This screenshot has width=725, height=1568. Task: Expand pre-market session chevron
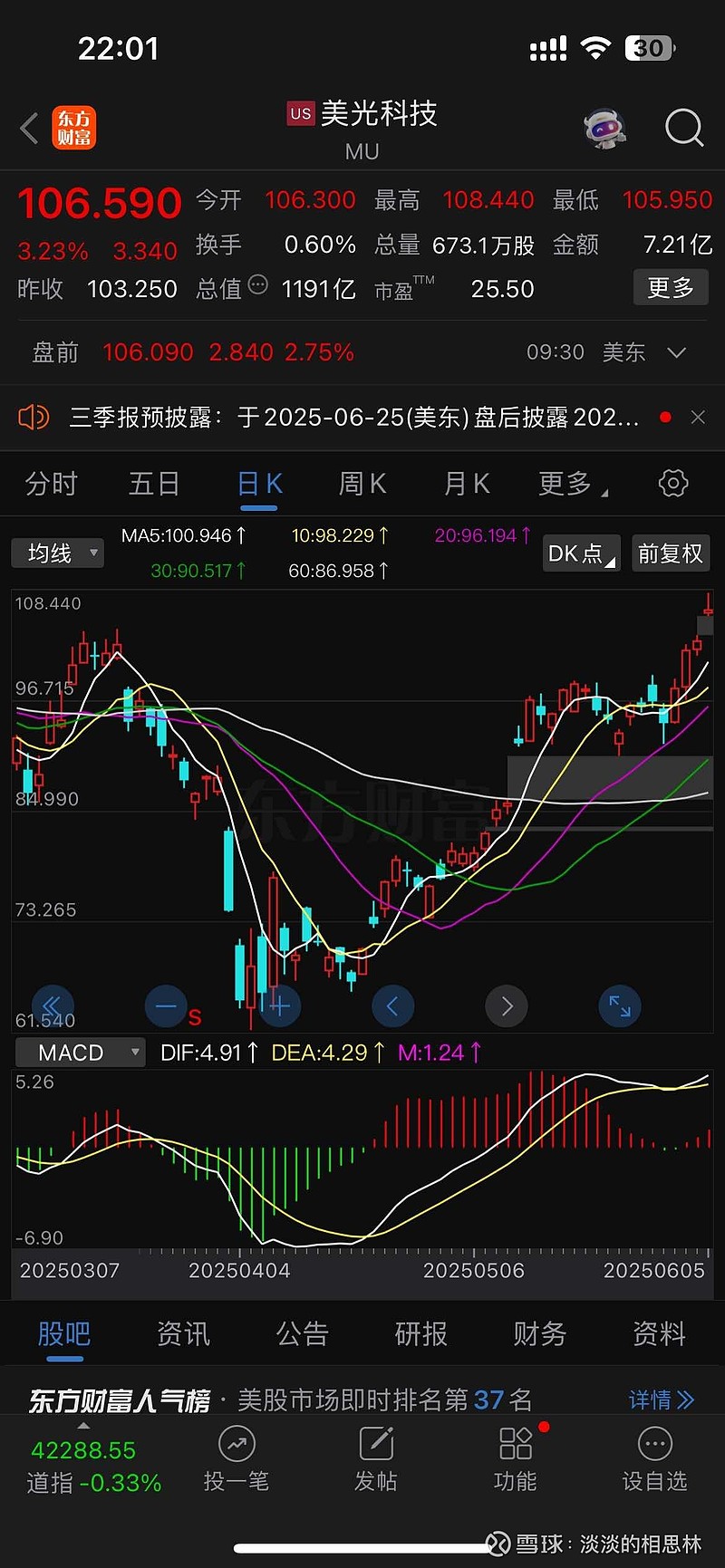pyautogui.click(x=676, y=352)
